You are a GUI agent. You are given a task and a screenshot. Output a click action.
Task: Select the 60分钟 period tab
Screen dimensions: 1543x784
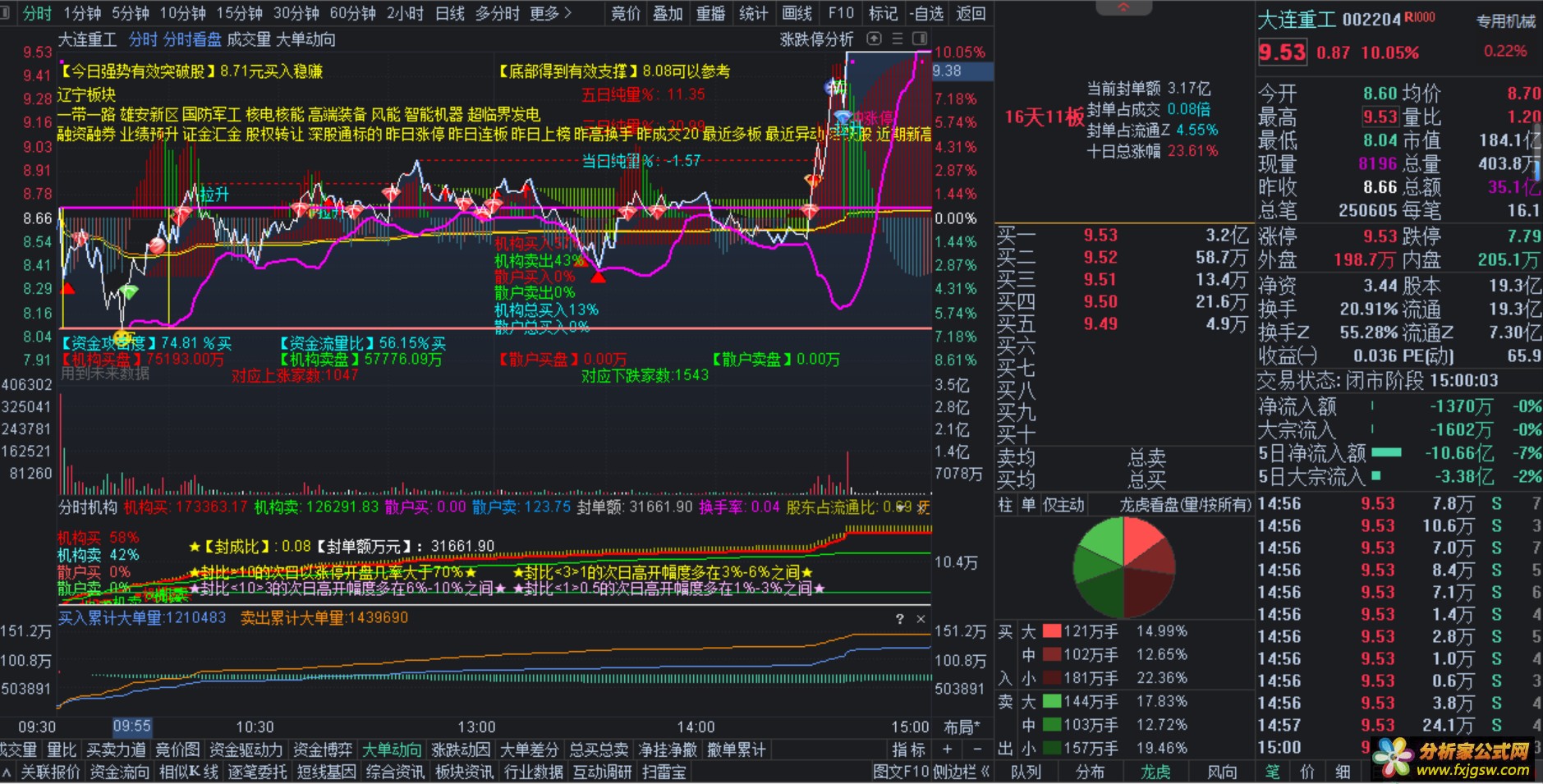click(353, 13)
